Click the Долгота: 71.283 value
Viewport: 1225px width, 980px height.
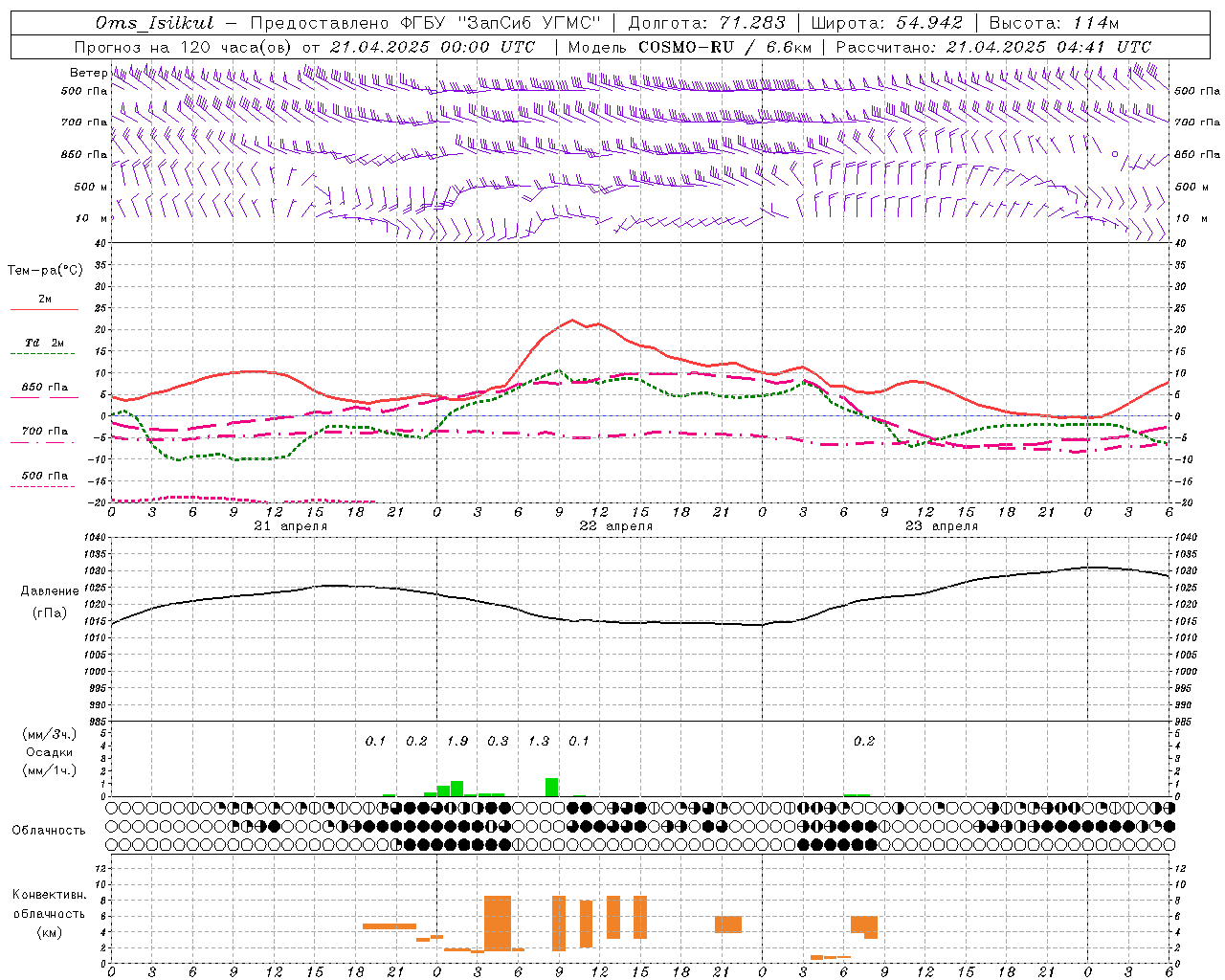click(x=706, y=23)
